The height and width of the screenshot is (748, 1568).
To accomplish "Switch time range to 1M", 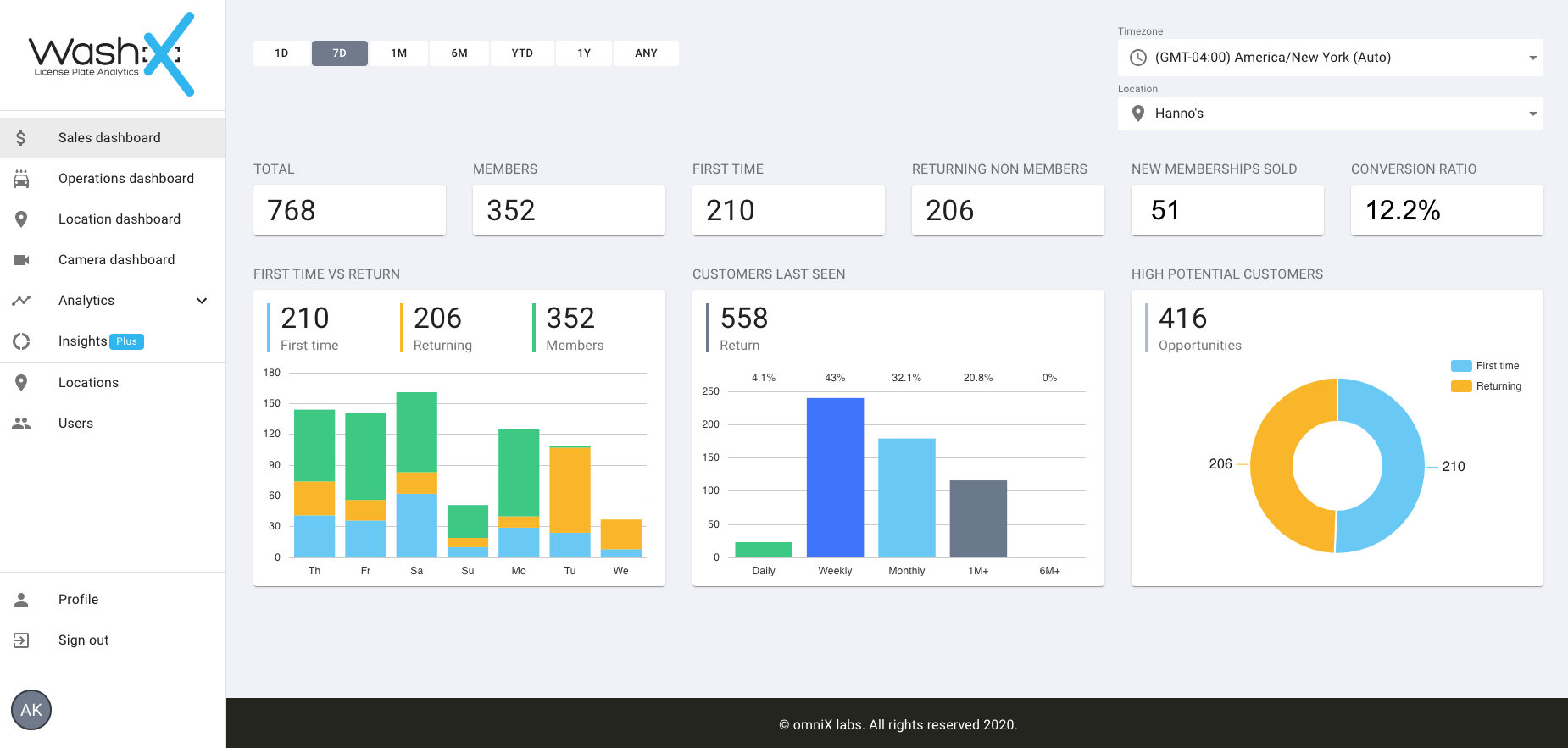I will pyautogui.click(x=398, y=53).
